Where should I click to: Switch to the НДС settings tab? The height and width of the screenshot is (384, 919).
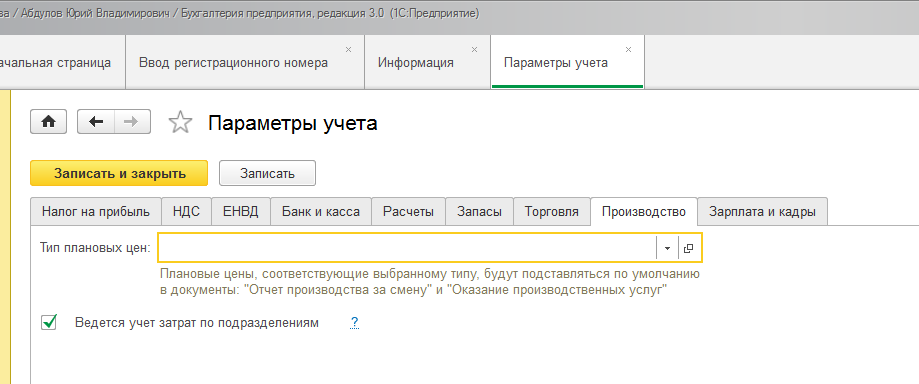[x=186, y=212]
